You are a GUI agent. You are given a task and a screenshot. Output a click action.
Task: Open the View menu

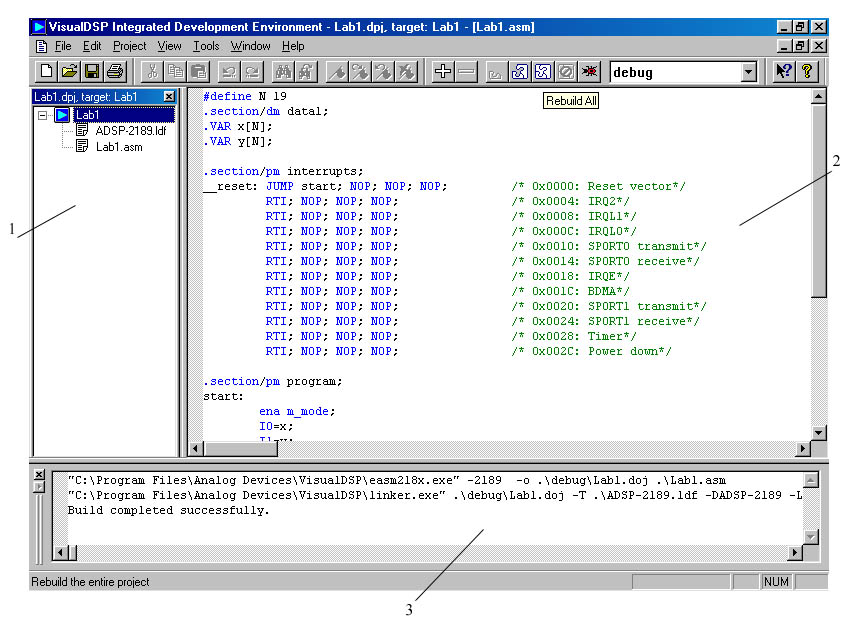[169, 46]
